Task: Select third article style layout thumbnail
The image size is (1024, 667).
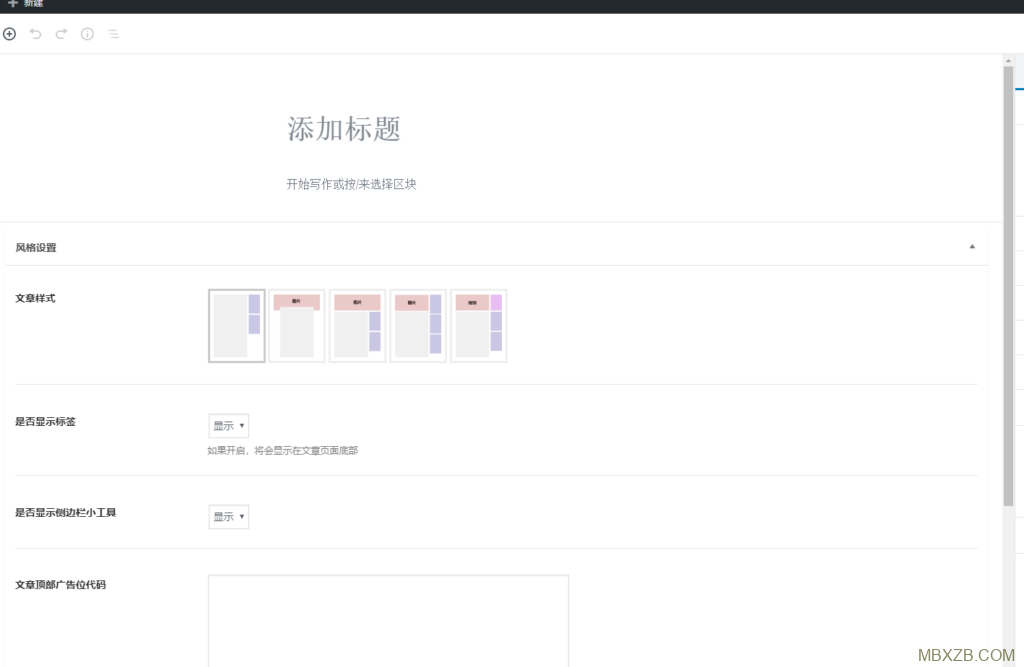Action: click(357, 325)
